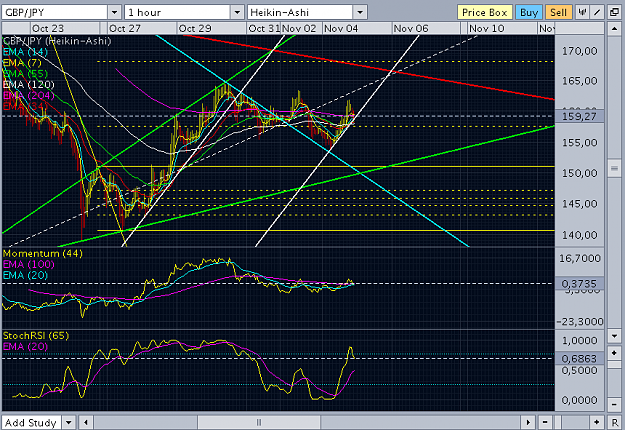Click the horizontal scroll left arrow
This screenshot has height=430, width=625.
(x=86, y=422)
